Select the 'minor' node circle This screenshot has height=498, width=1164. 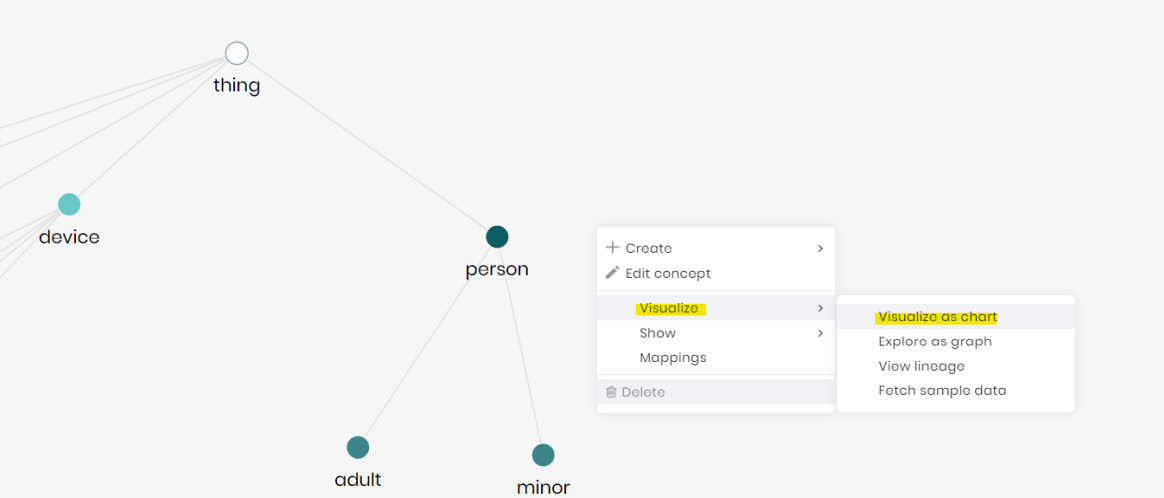tap(543, 455)
